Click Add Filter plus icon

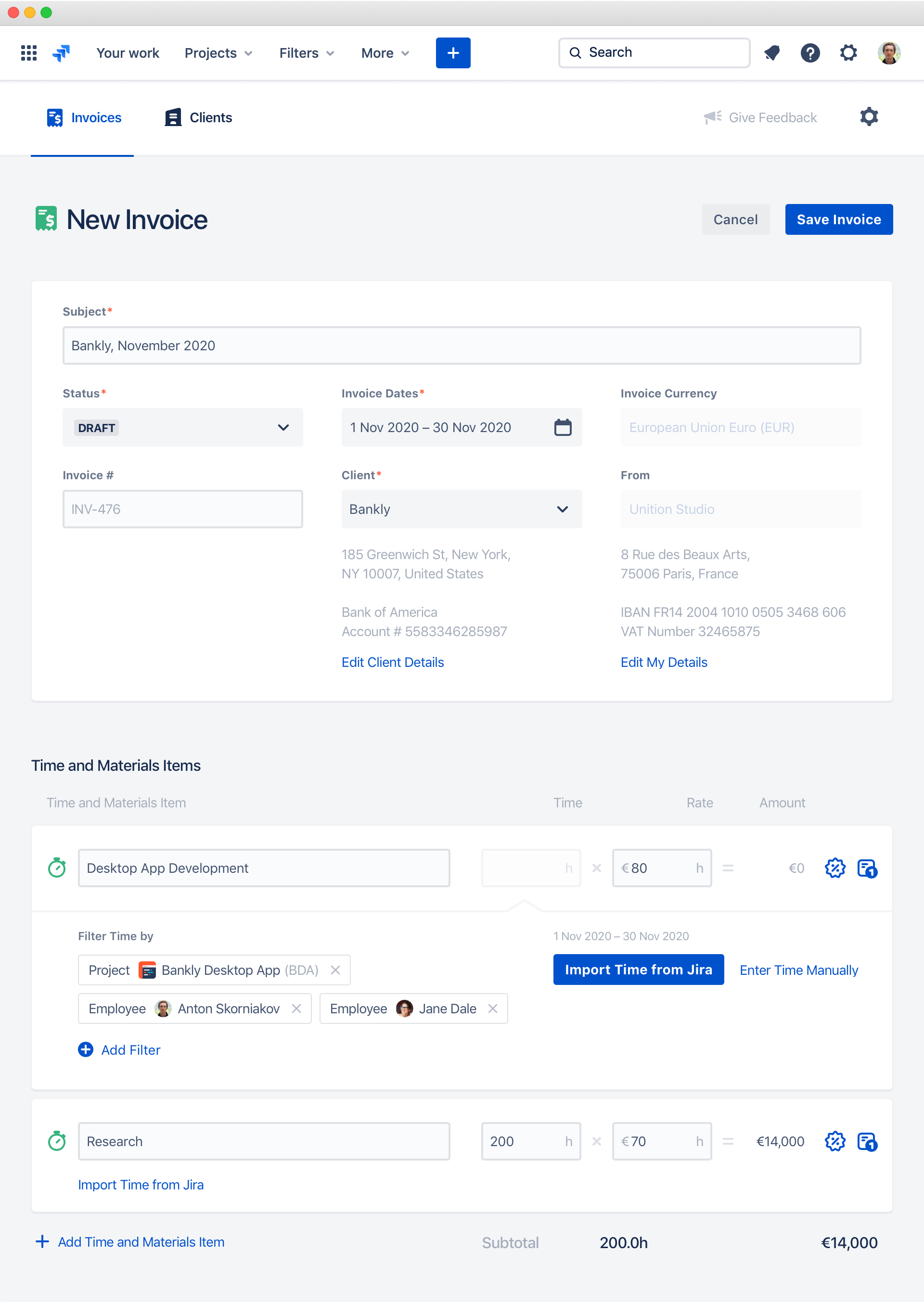[85, 1049]
